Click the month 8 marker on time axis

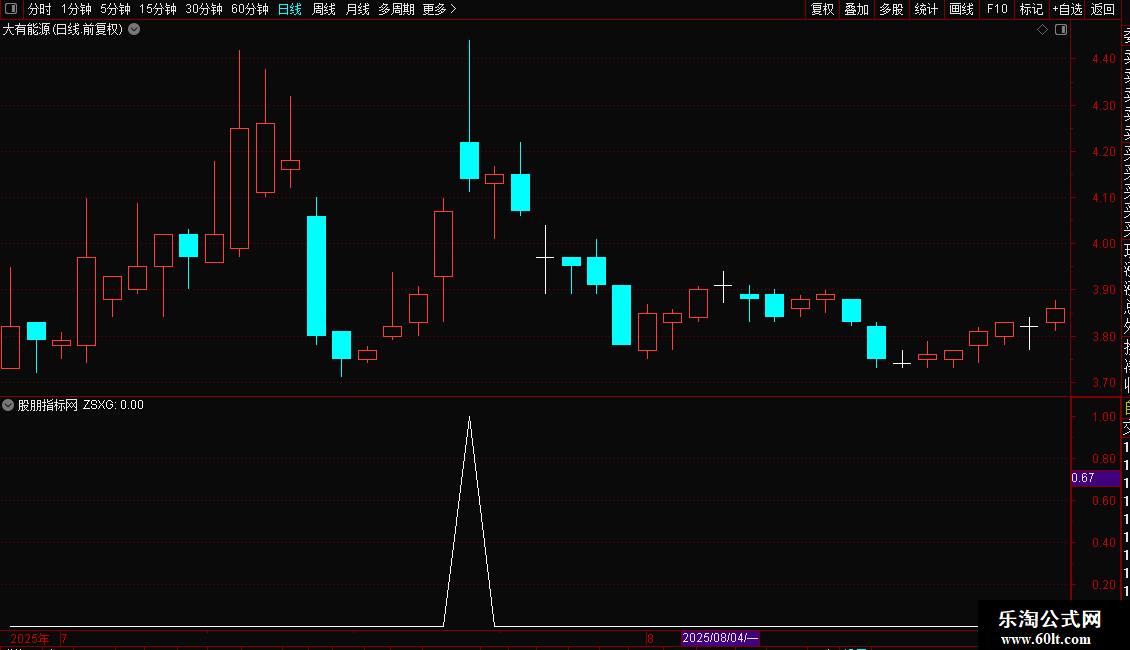(650, 638)
